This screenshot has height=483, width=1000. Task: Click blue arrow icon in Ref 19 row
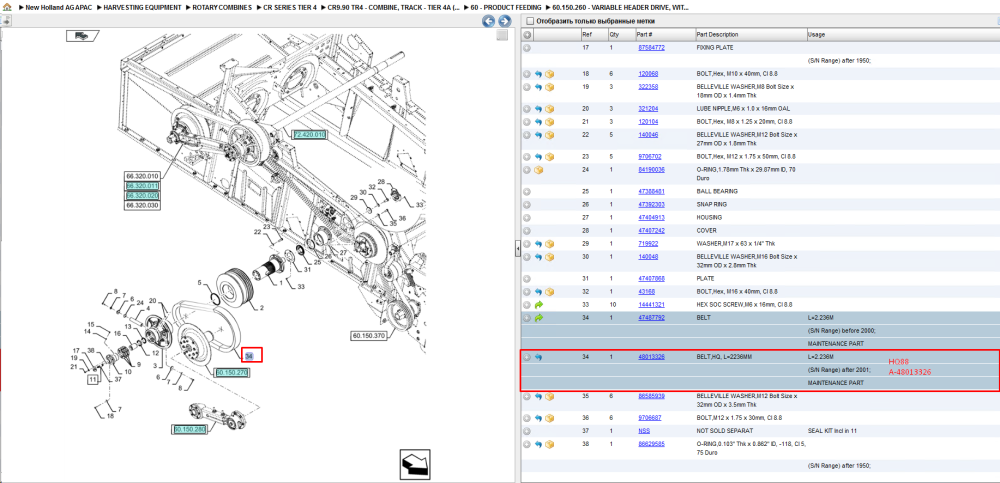coord(538,87)
